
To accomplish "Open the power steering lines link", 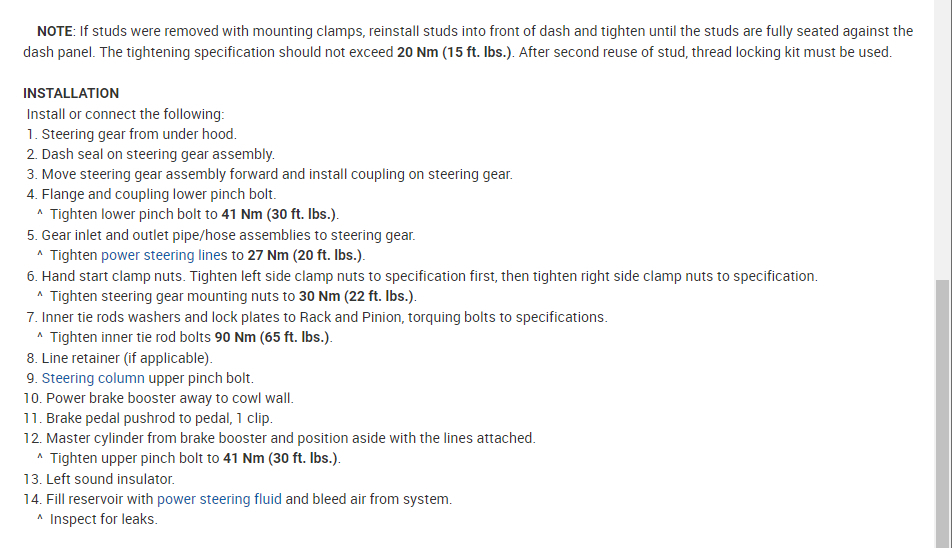I will [x=164, y=256].
